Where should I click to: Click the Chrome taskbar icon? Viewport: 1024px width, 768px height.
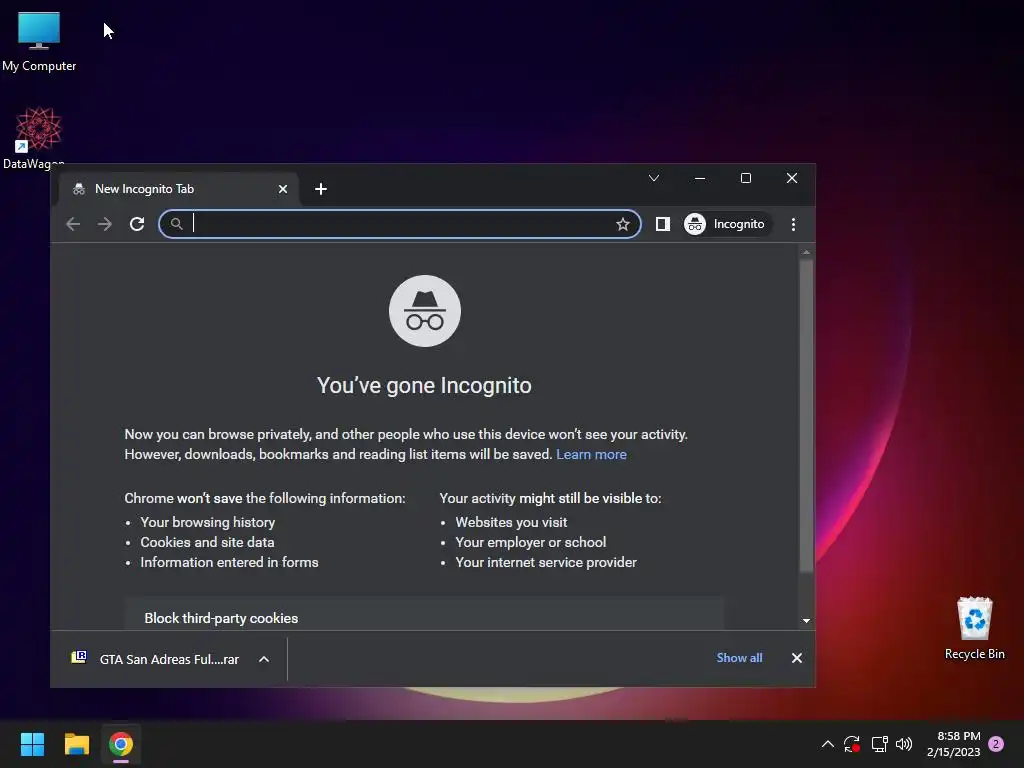(121, 744)
